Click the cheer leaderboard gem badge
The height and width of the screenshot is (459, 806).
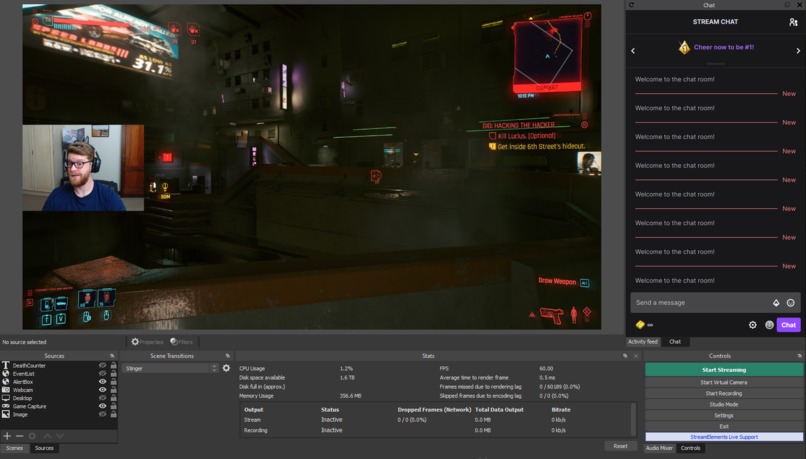click(684, 48)
